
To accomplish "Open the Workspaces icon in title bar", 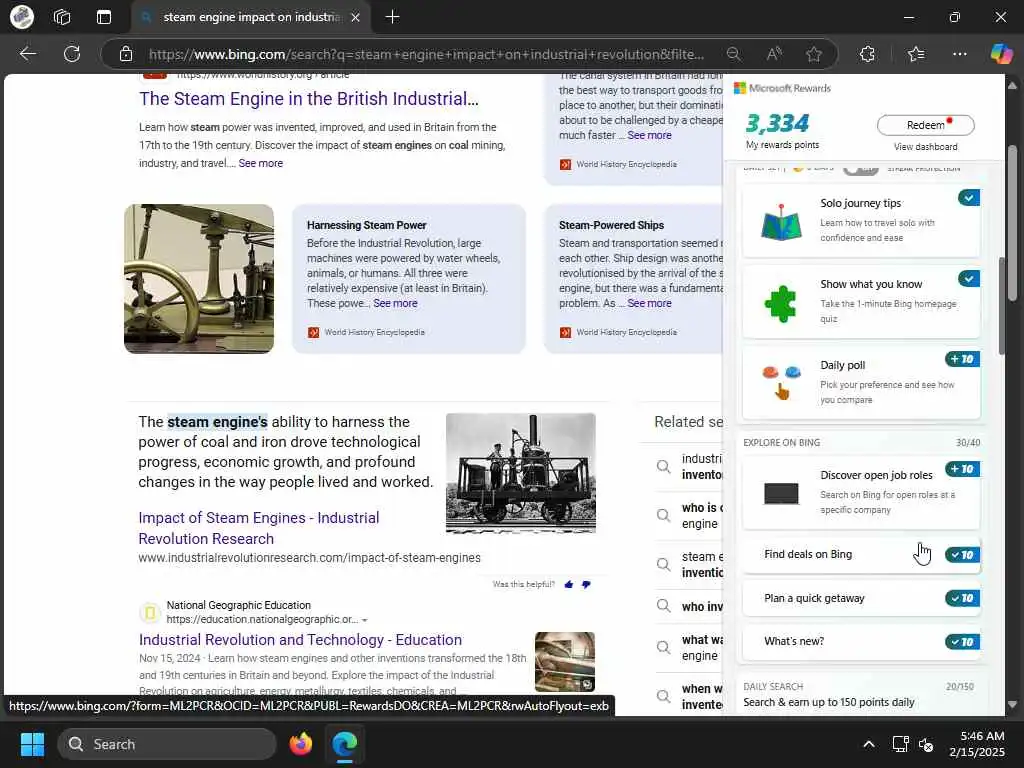I will coord(62,17).
